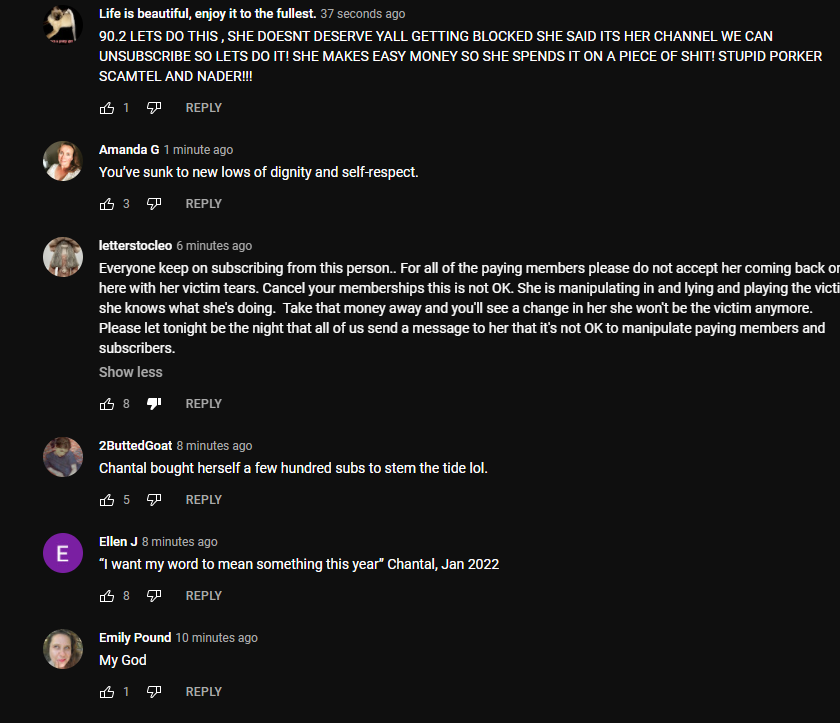This screenshot has height=723, width=840.
Task: Like Ellen J's comment
Action: pos(107,596)
